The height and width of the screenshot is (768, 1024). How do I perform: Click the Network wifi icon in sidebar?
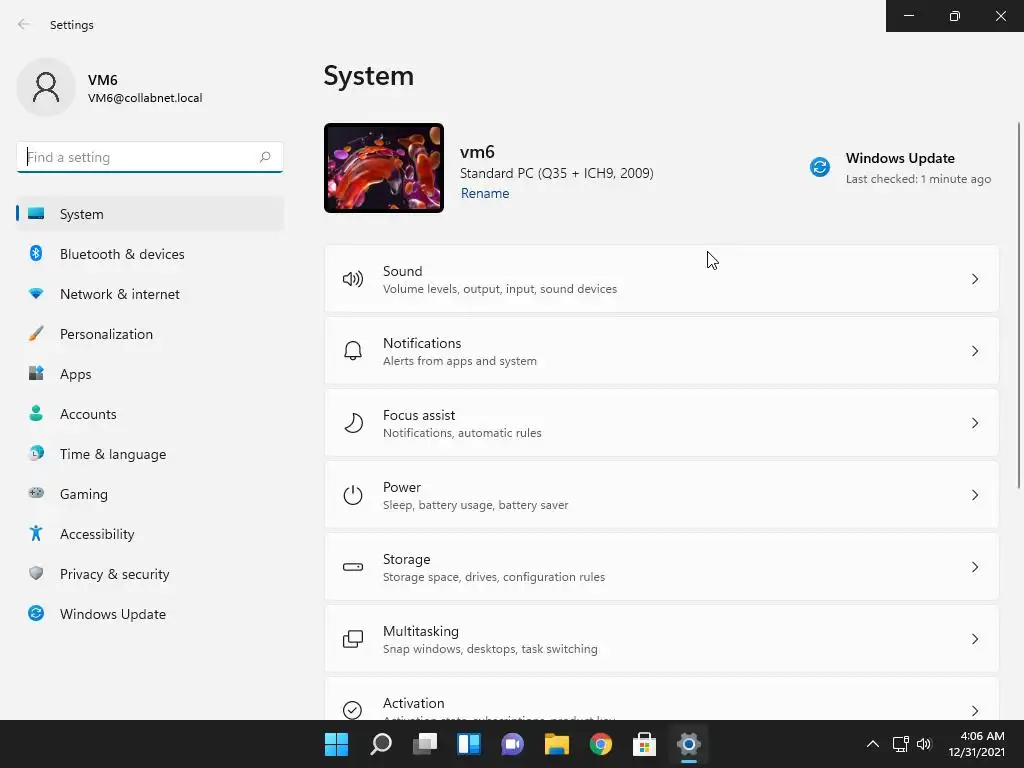tap(36, 294)
